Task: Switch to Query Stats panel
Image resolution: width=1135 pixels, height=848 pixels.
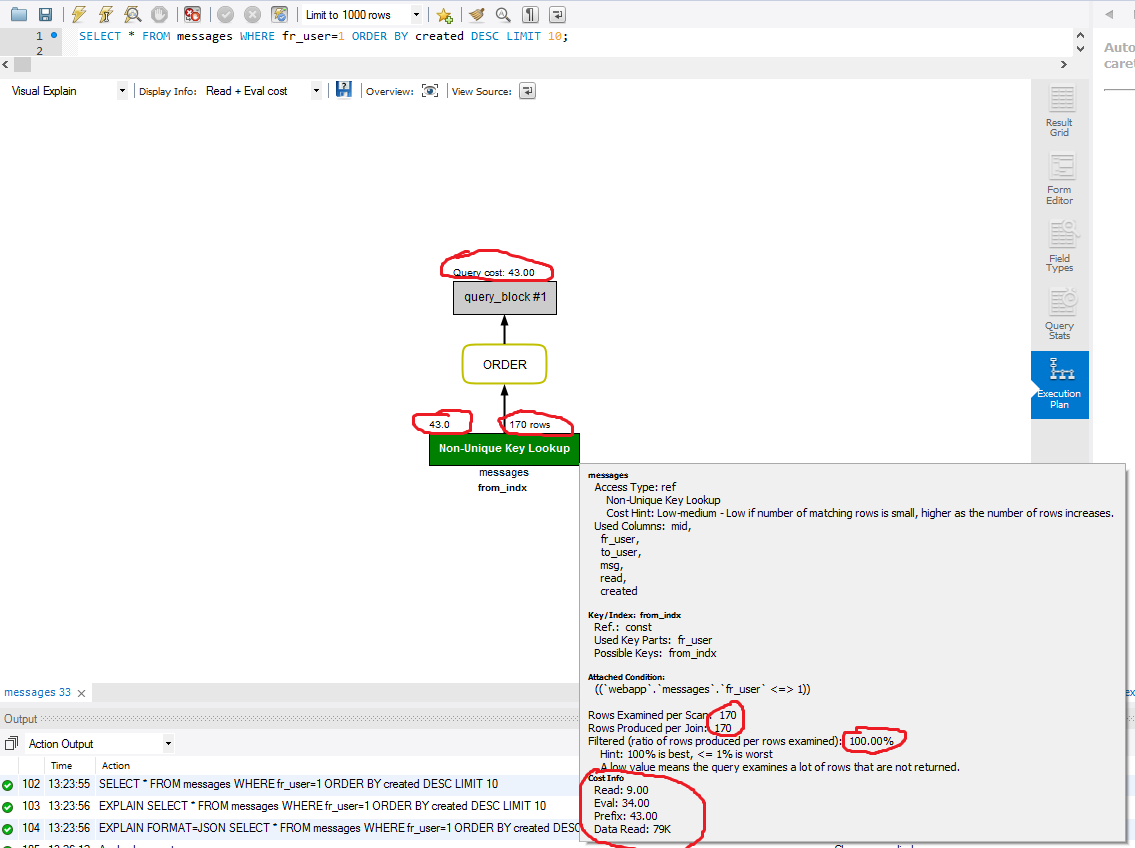Action: point(1060,314)
